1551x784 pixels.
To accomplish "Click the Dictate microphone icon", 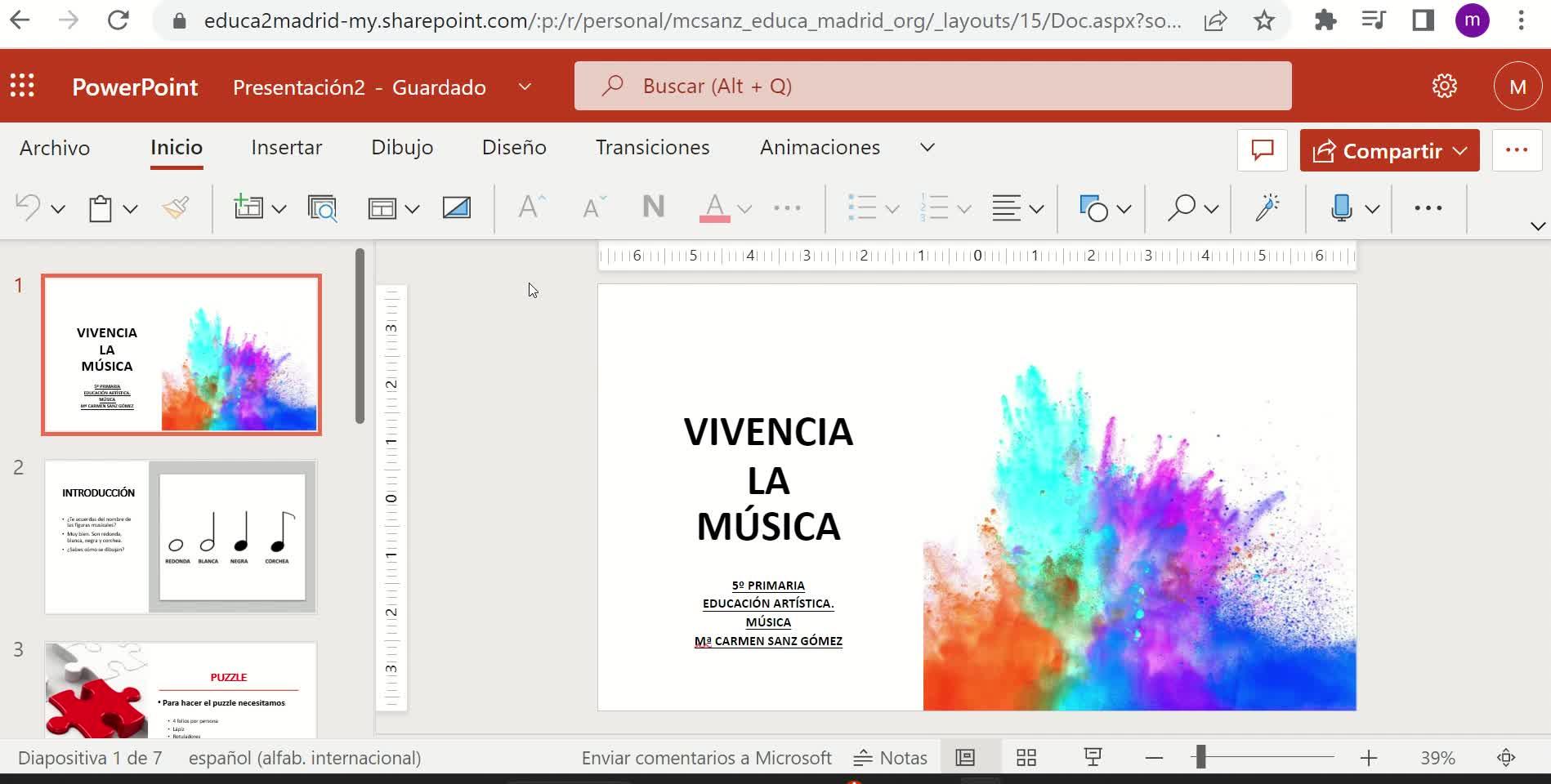I will [x=1341, y=208].
